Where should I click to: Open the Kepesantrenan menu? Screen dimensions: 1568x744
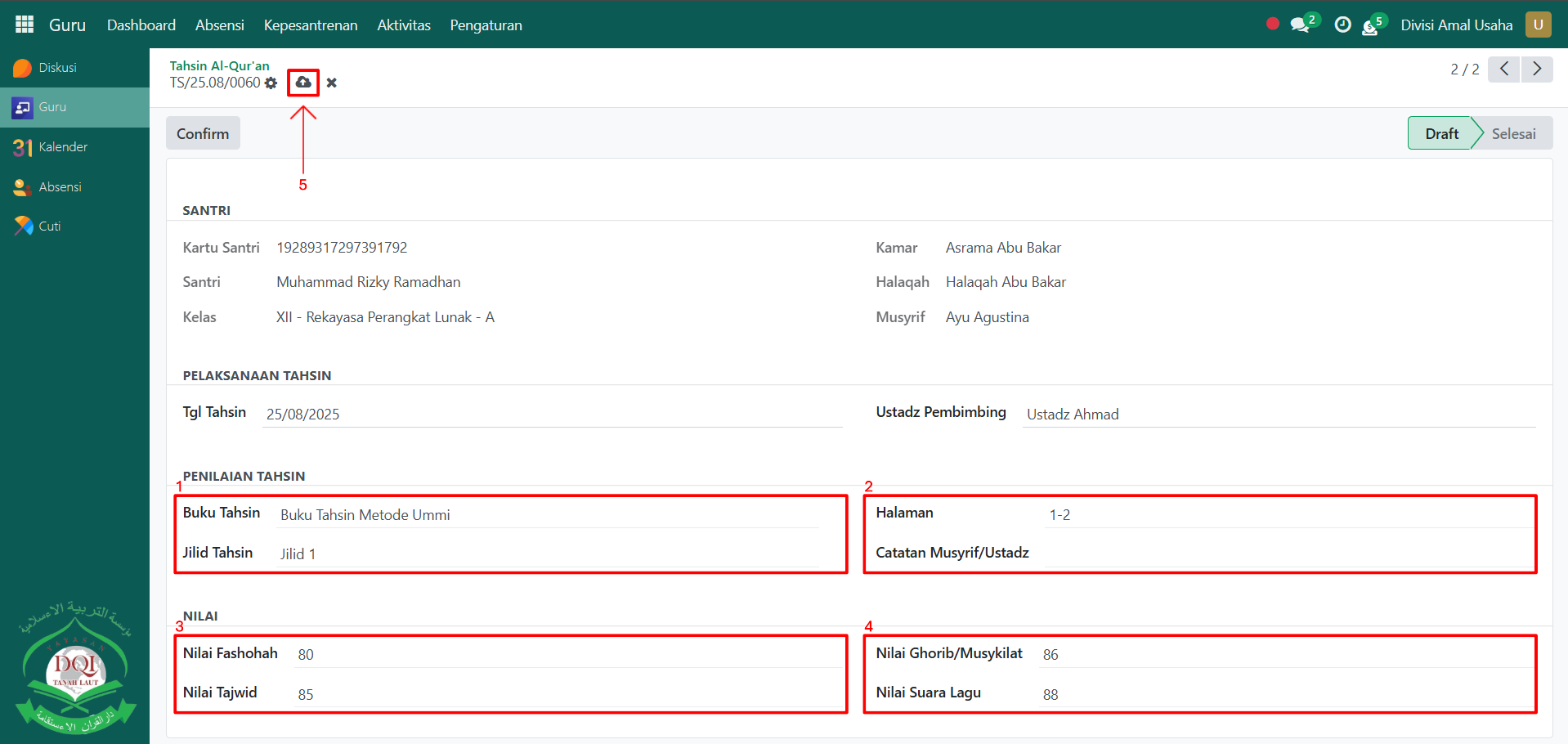[310, 25]
